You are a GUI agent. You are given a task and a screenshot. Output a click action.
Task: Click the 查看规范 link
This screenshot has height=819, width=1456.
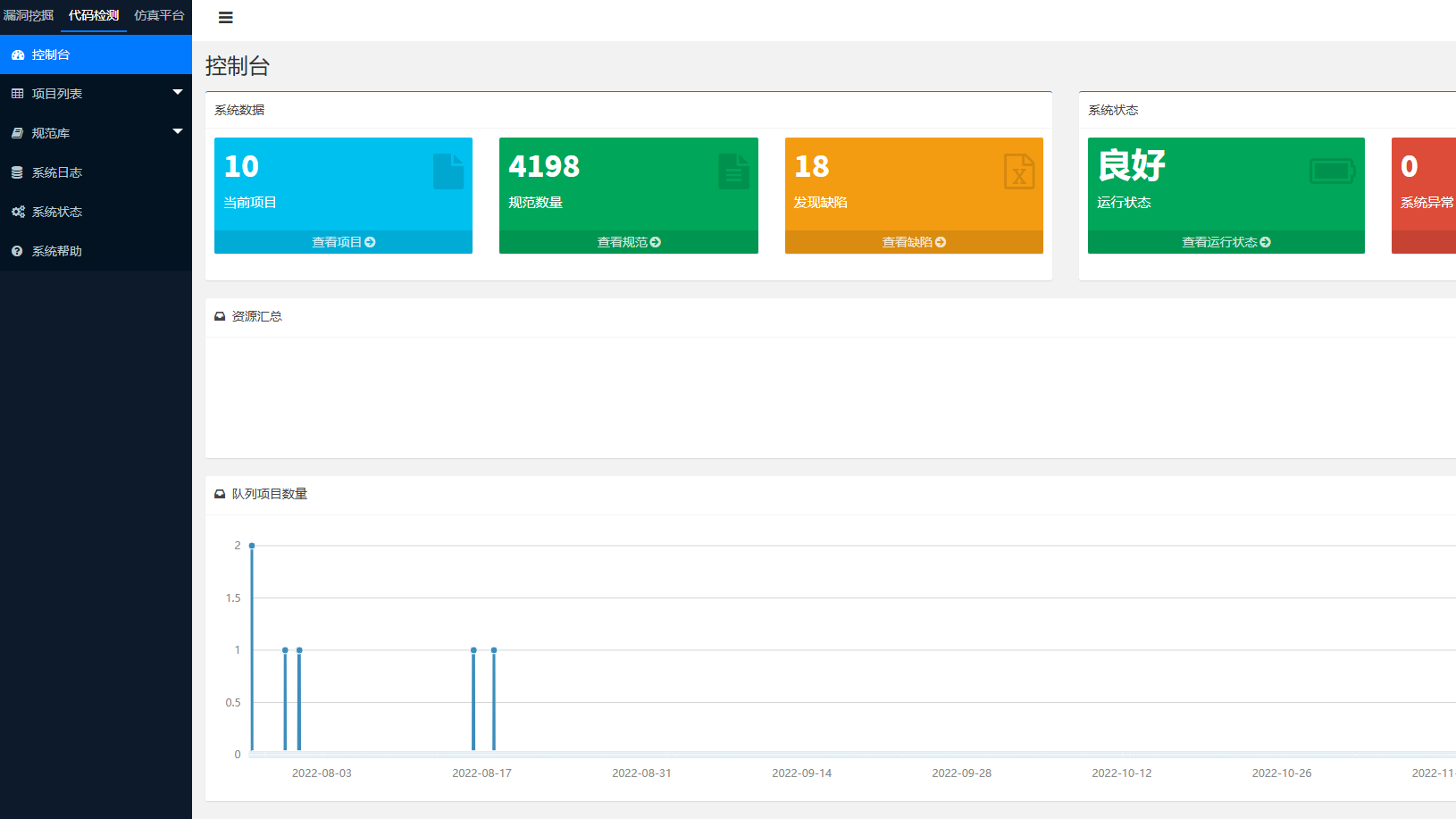pyautogui.click(x=629, y=242)
